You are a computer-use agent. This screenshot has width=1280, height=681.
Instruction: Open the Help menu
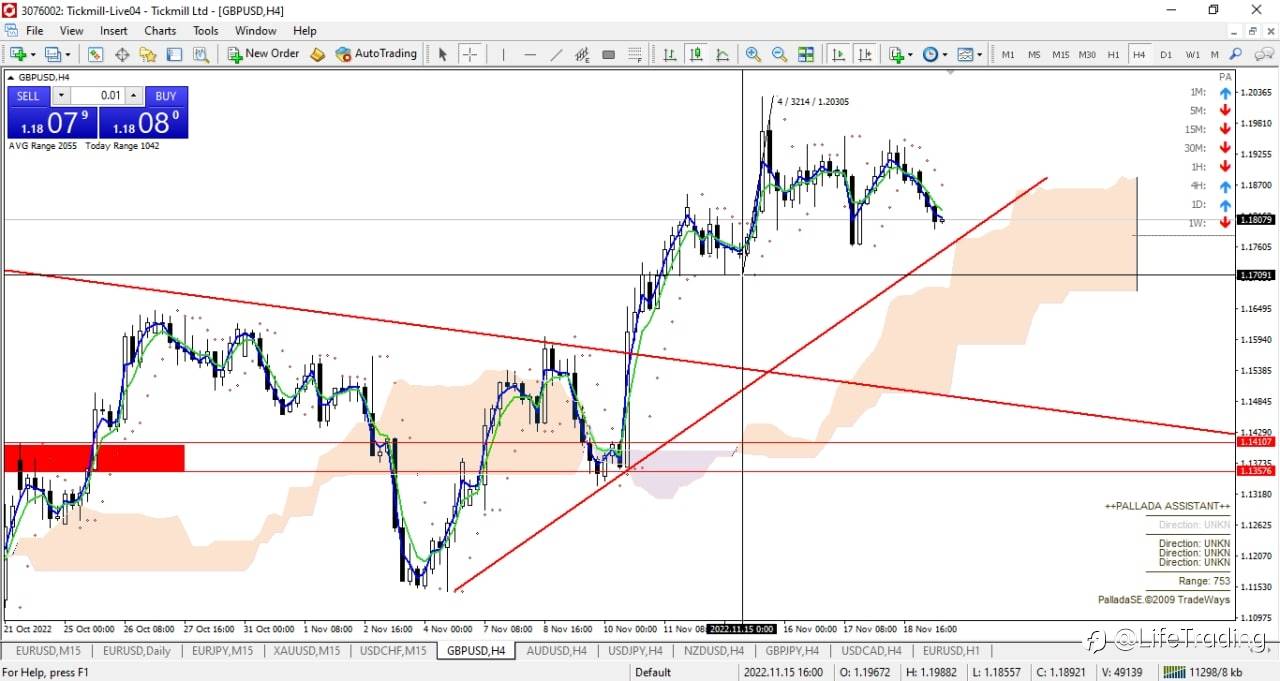305,31
